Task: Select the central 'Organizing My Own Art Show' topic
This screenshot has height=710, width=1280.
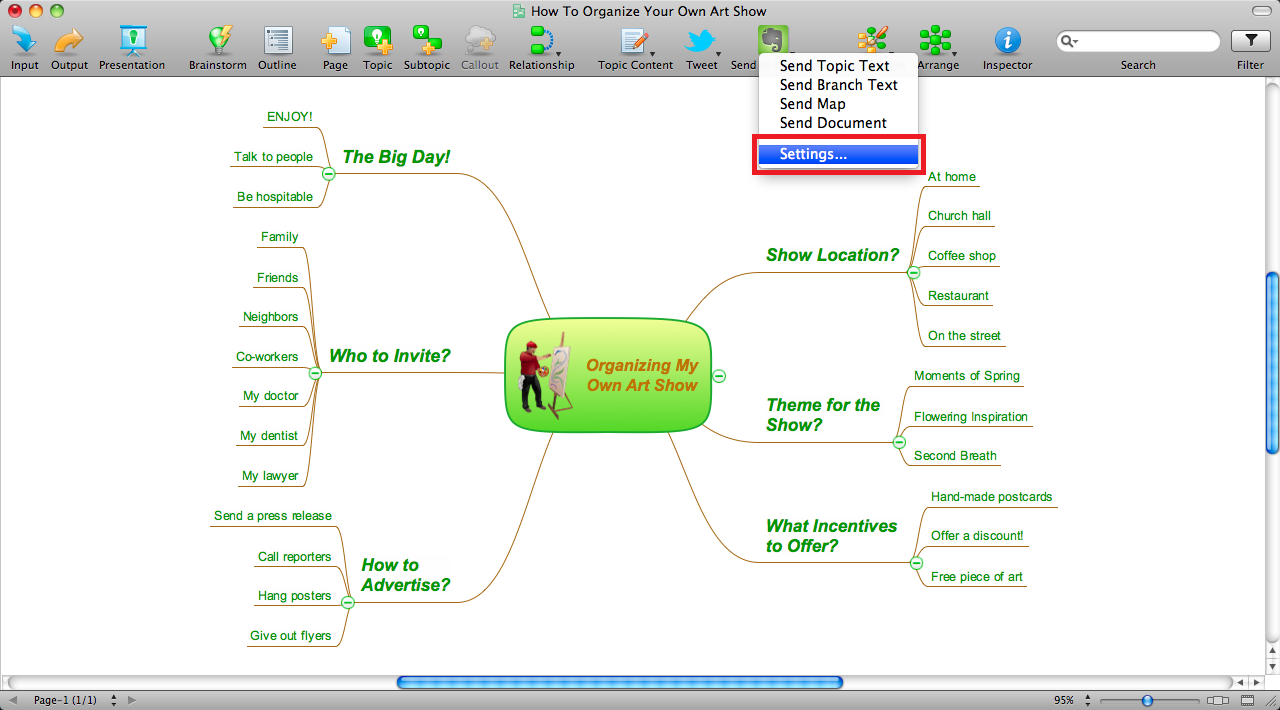Action: 608,375
